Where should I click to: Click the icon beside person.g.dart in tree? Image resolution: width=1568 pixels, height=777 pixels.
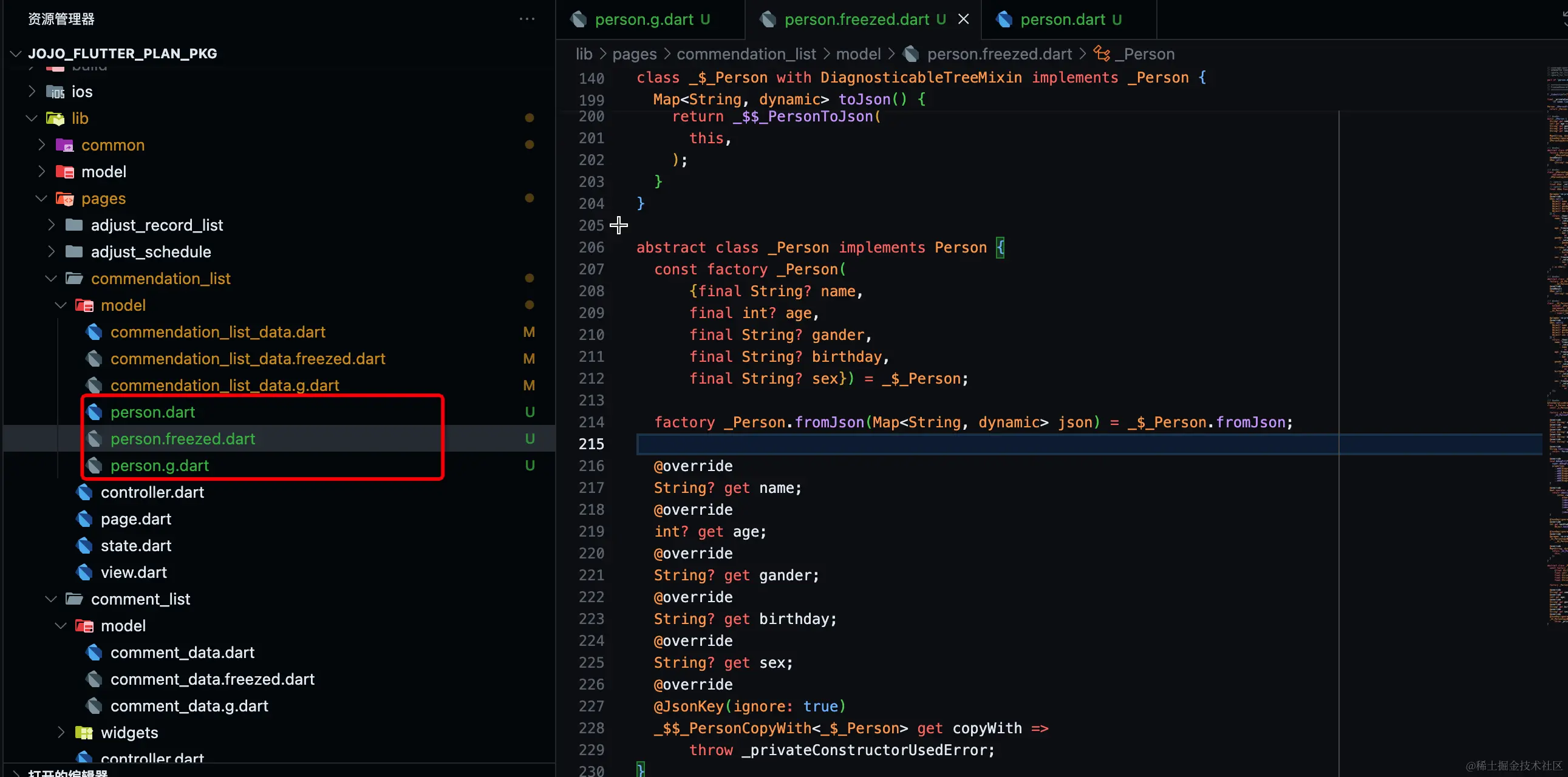pos(94,466)
